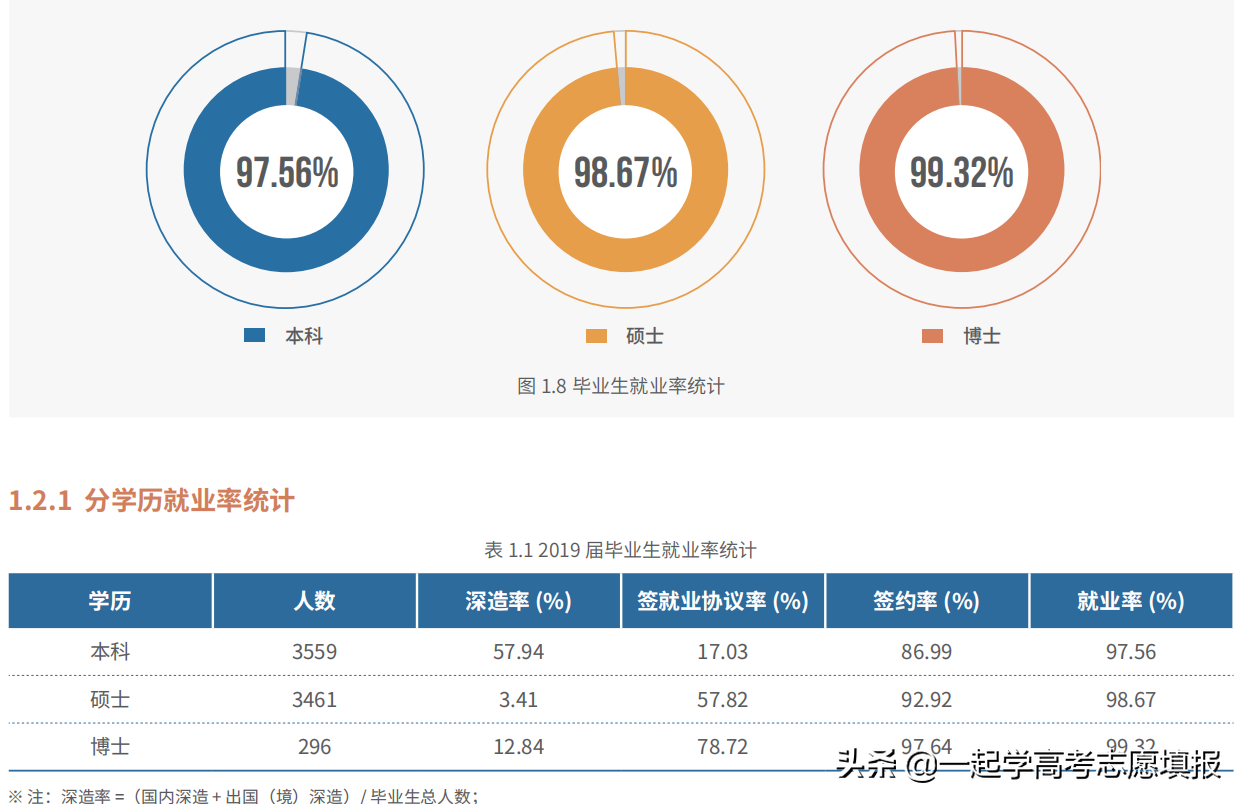Select the 3461 headcount cell
The width and height of the screenshot is (1245, 804).
[x=315, y=700]
